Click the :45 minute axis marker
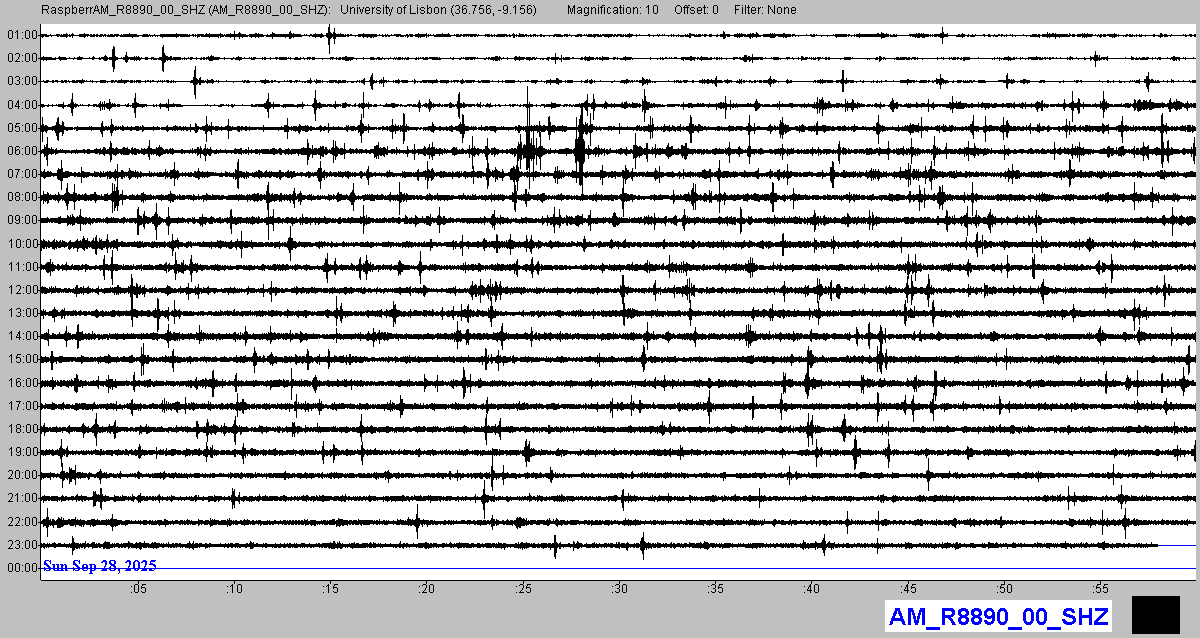 908,589
